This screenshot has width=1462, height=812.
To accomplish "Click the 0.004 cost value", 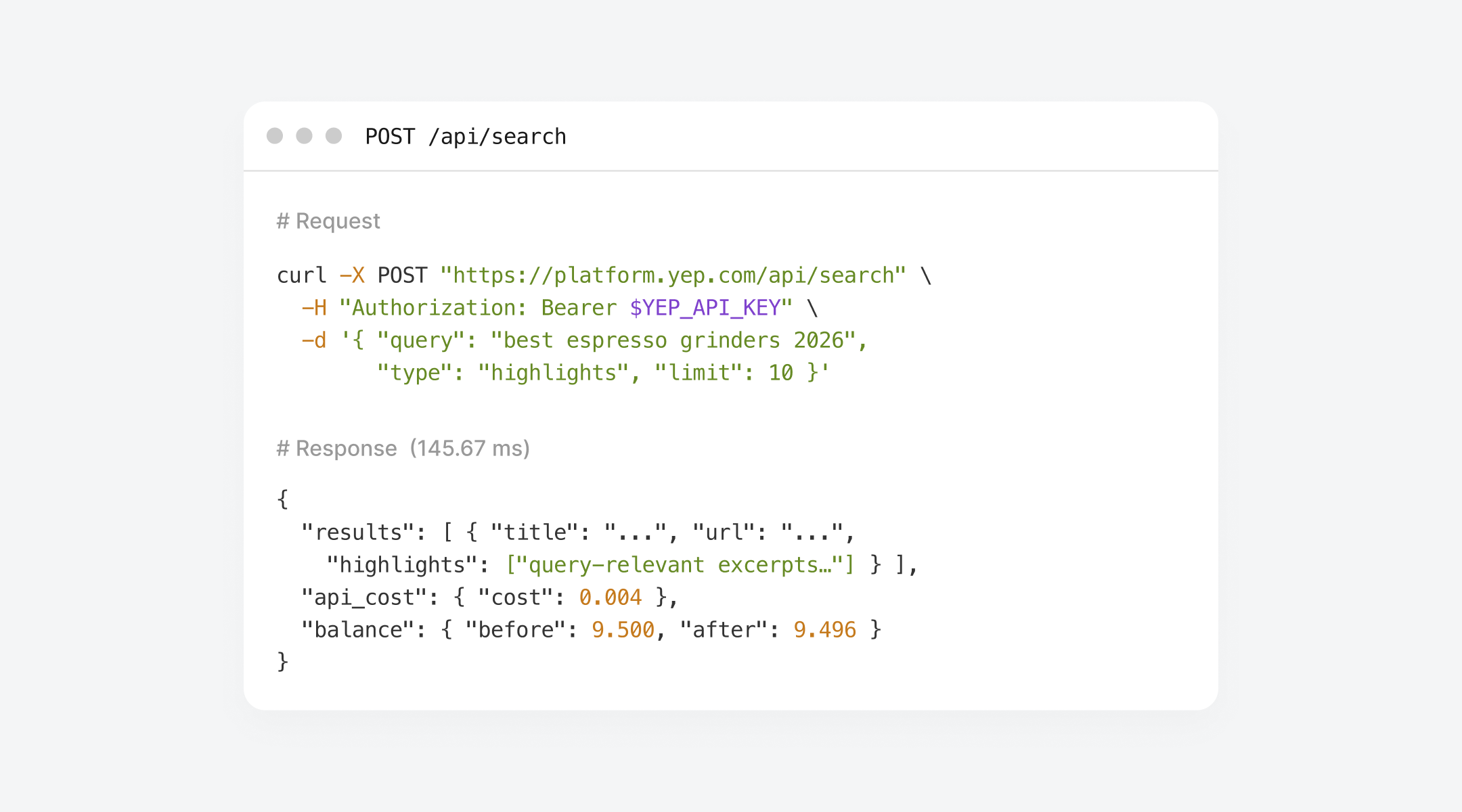I will coord(610,597).
